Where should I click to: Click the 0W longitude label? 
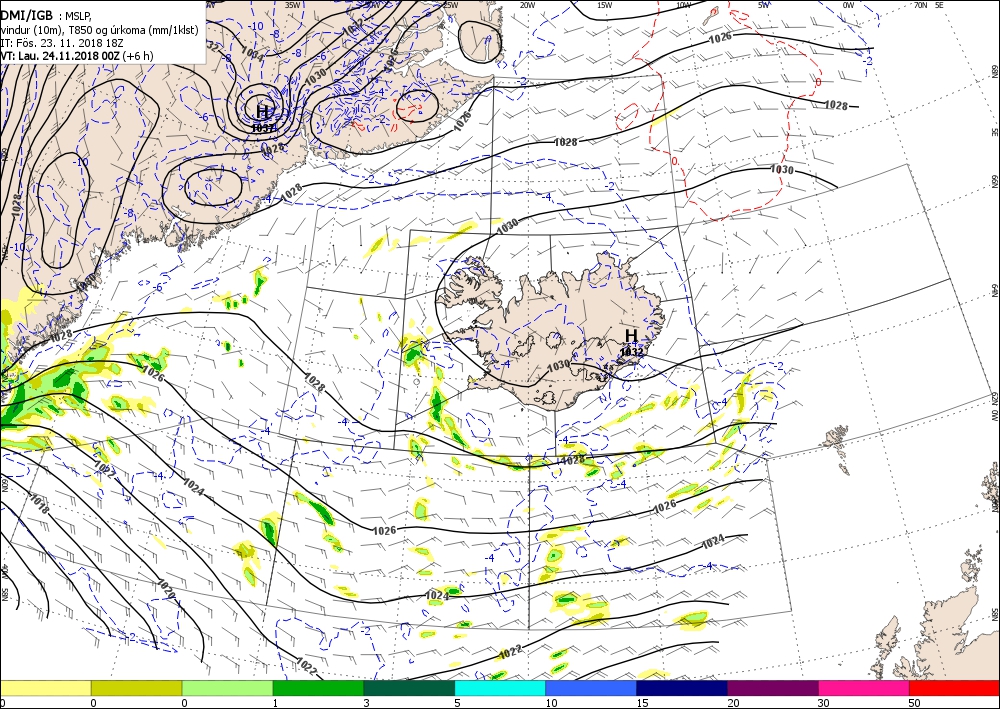tap(848, 5)
